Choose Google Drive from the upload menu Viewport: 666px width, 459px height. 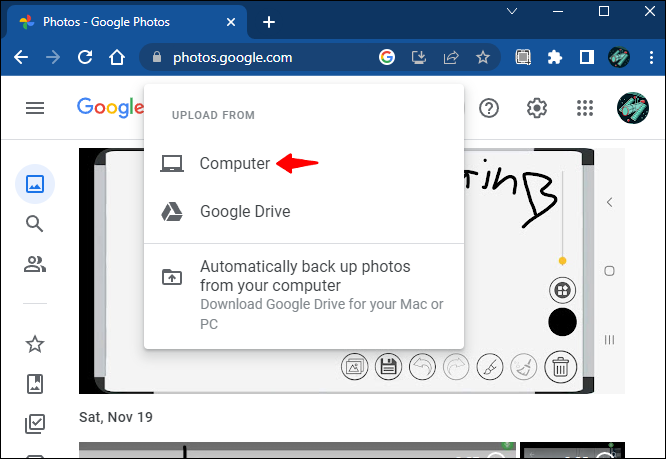tap(304, 211)
